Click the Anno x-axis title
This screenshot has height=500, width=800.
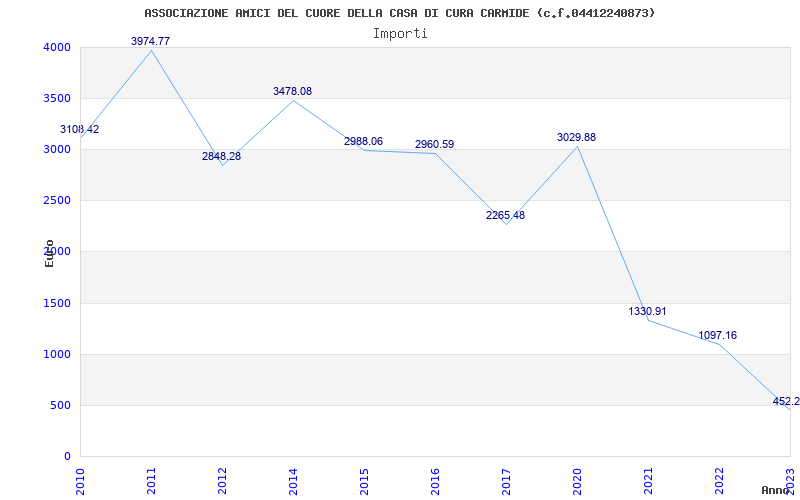pyautogui.click(x=775, y=490)
